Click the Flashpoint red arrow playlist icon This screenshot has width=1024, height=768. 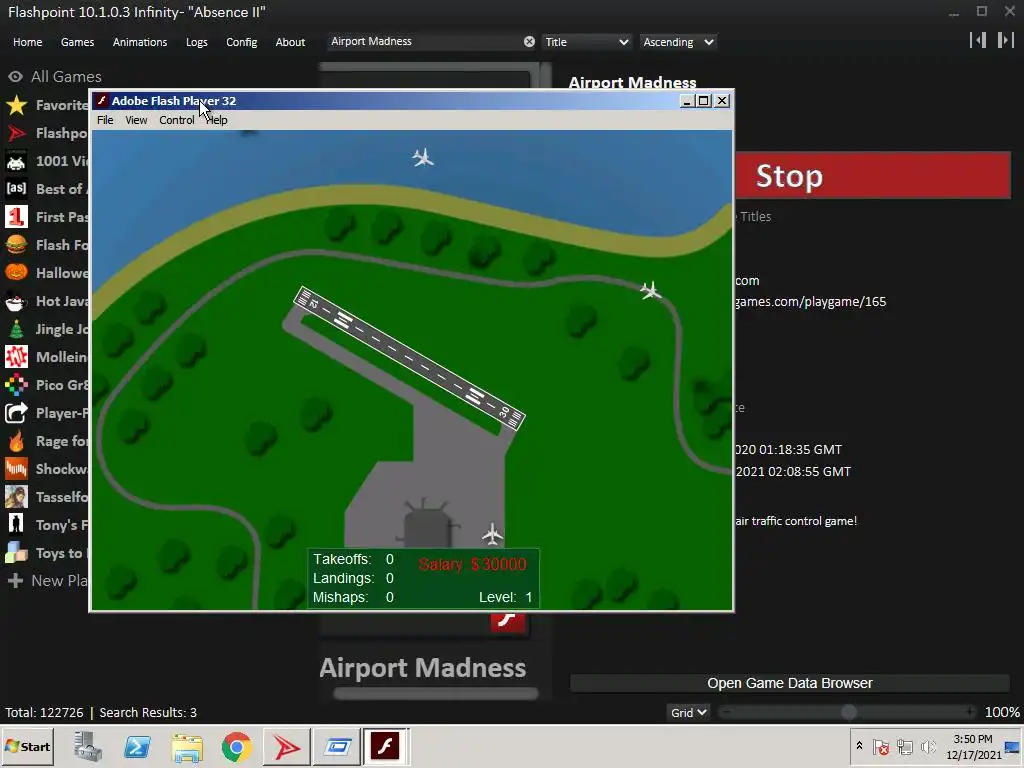[16, 133]
